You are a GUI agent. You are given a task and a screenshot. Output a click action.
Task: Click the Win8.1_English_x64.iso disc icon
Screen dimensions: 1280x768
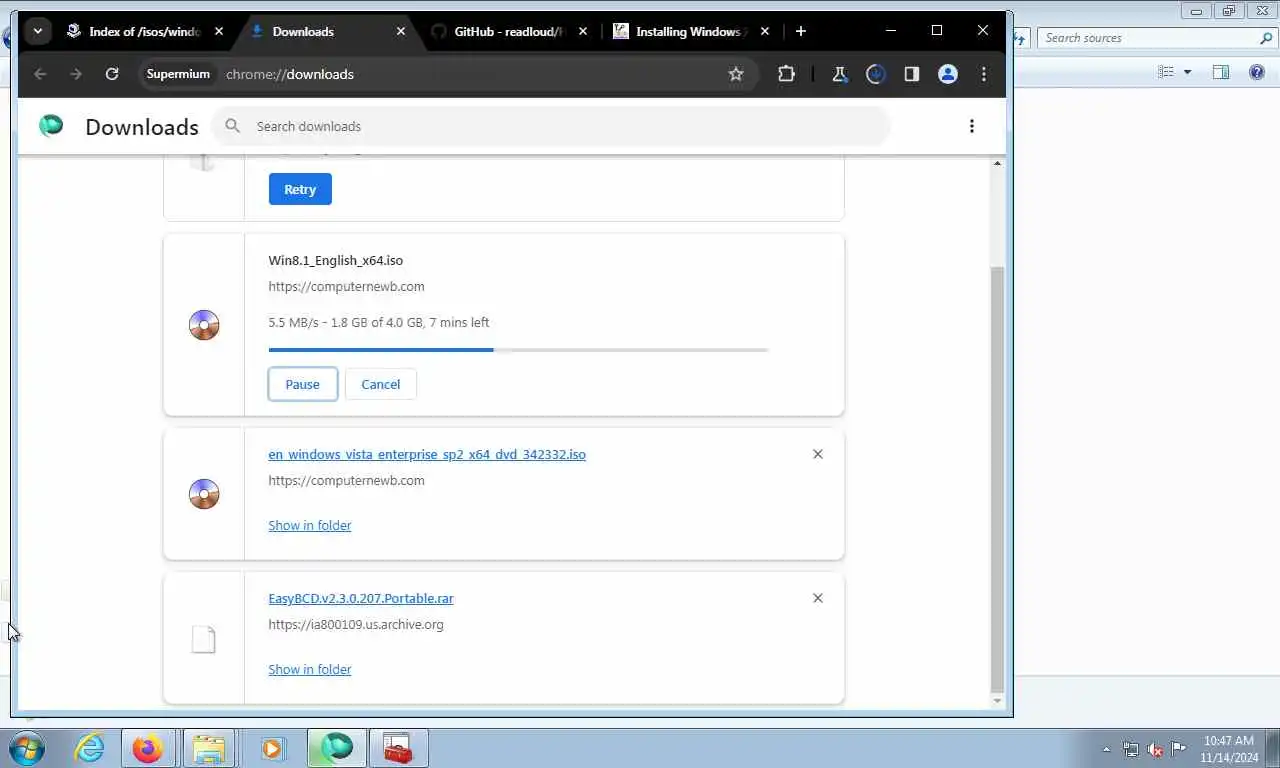[204, 325]
